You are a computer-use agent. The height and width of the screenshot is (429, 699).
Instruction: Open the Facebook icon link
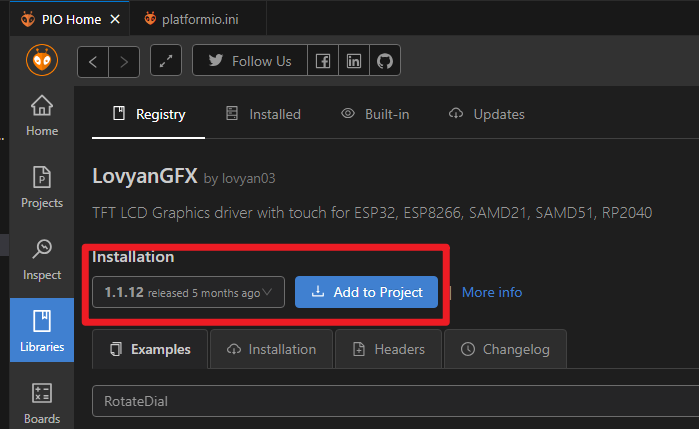pos(323,60)
